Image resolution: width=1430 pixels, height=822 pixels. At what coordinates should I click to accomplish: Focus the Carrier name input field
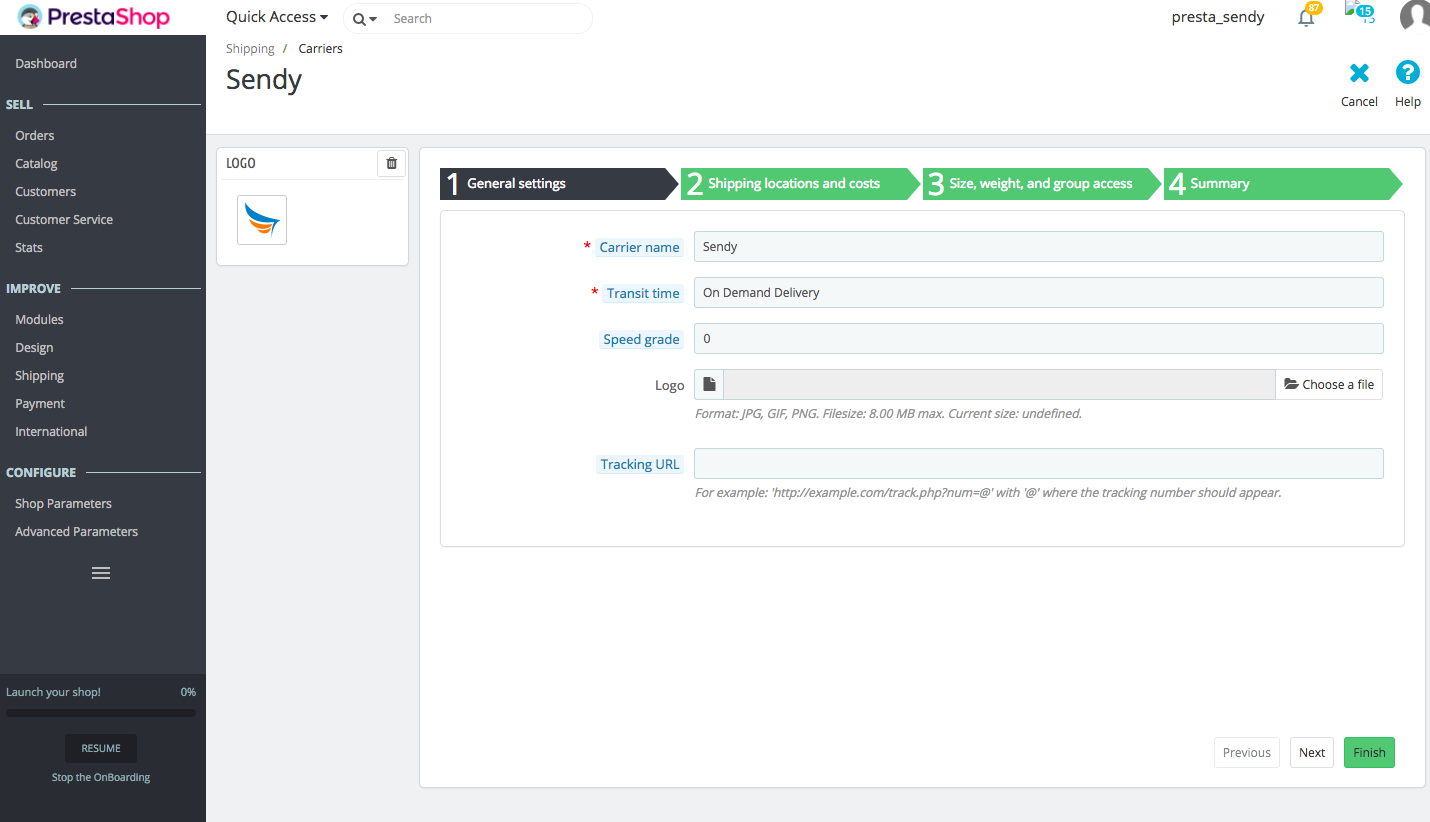1038,246
